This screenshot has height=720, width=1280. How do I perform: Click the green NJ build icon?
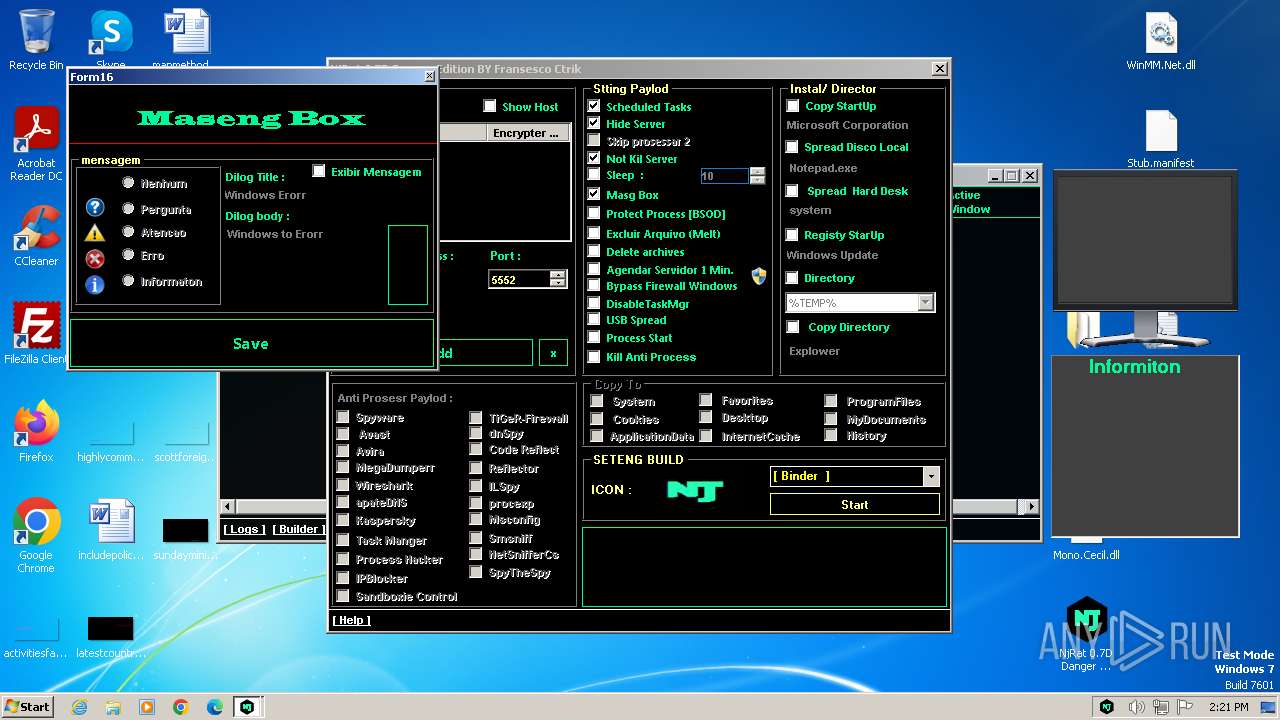tap(695, 490)
